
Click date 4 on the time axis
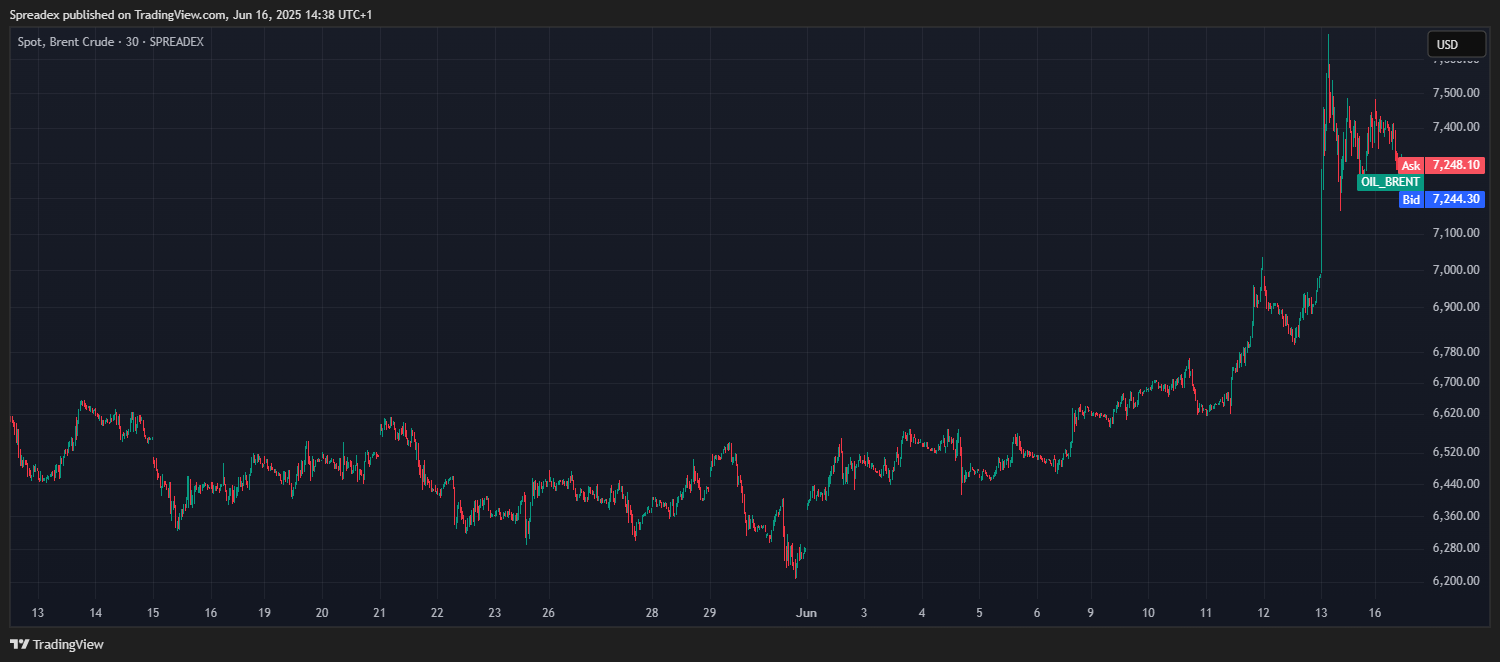pos(922,613)
